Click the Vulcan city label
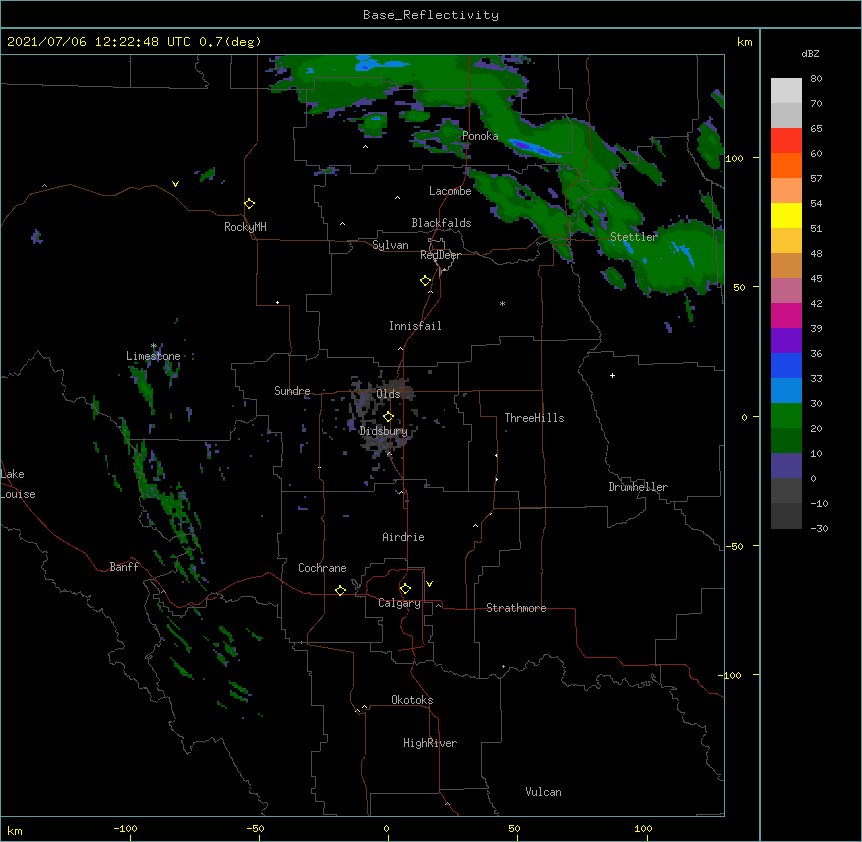The height and width of the screenshot is (842, 862). (543, 792)
